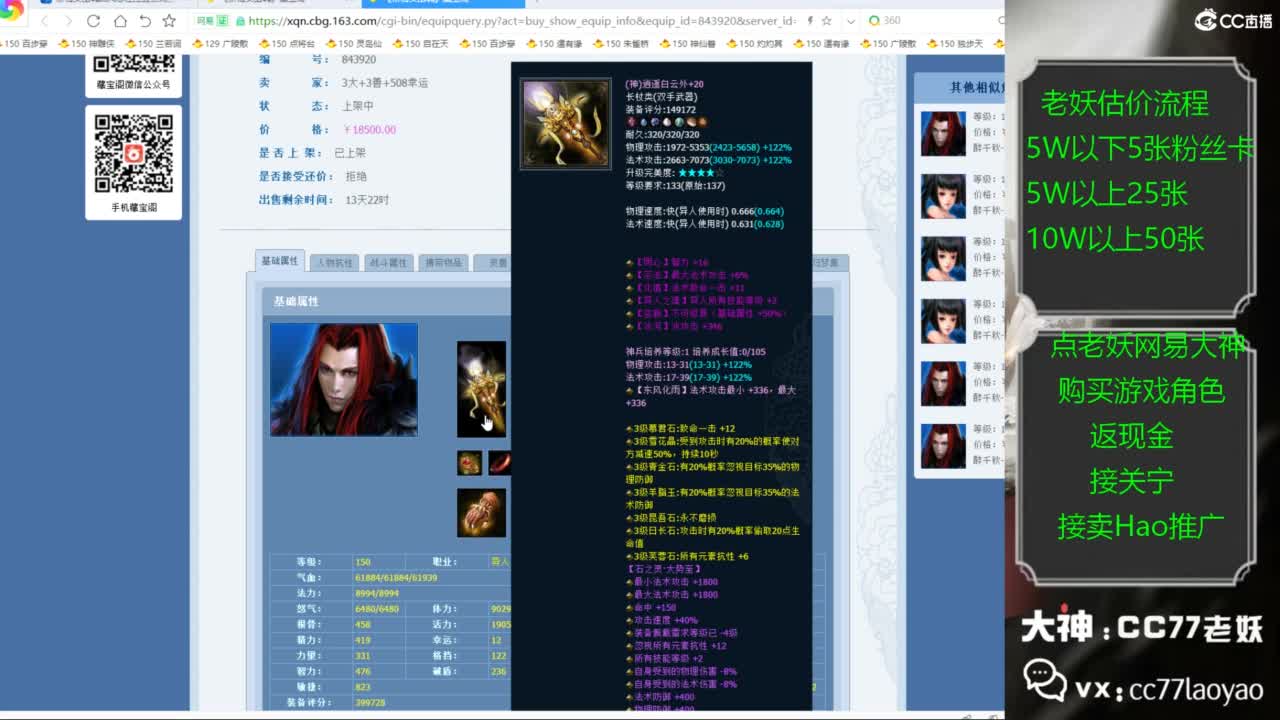Open the 150 神鞭侠 bookmark
This screenshot has height=720, width=1280.
[87, 44]
